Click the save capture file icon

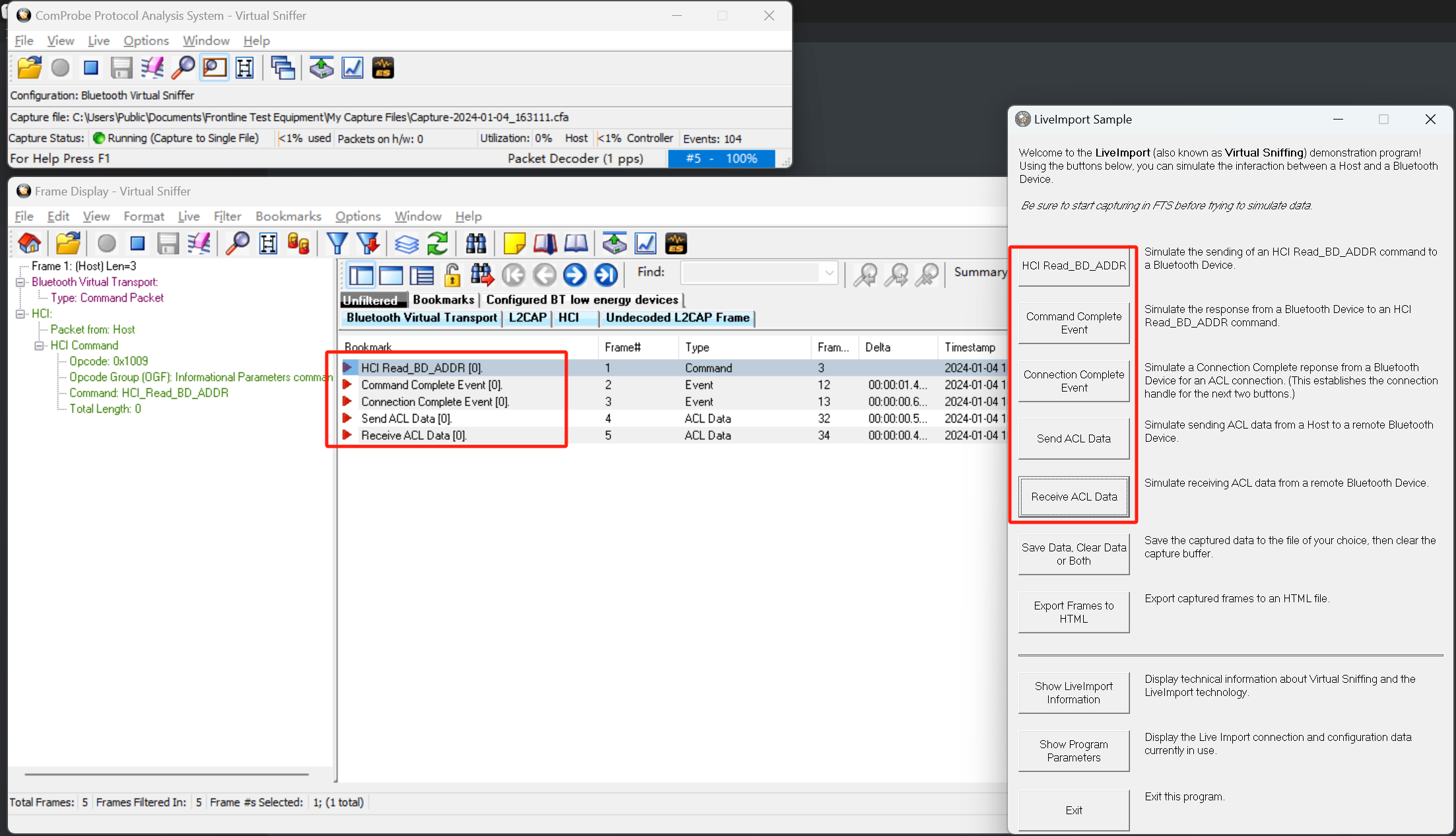(x=122, y=67)
